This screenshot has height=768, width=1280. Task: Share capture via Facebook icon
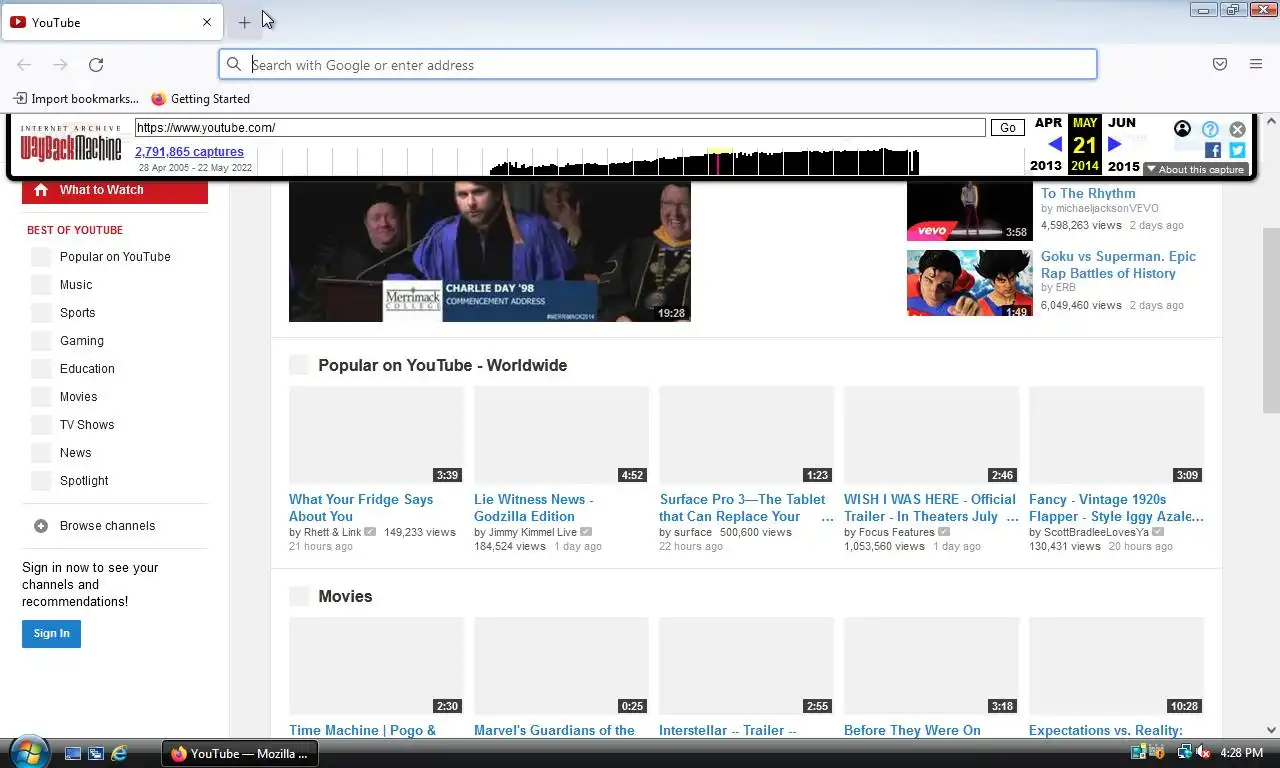tap(1212, 150)
